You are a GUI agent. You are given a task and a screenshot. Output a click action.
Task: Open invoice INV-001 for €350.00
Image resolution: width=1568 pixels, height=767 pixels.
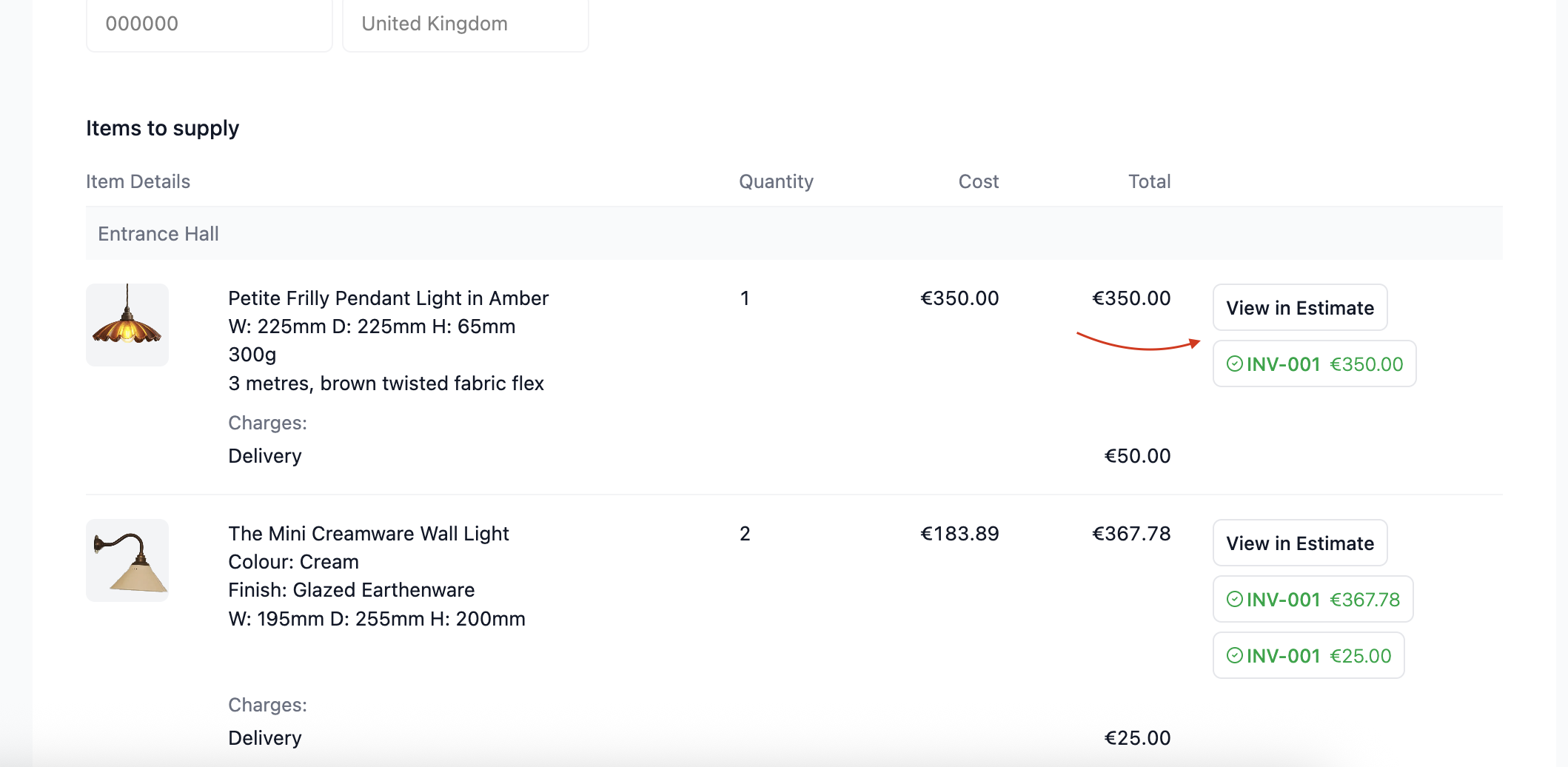click(x=1314, y=364)
